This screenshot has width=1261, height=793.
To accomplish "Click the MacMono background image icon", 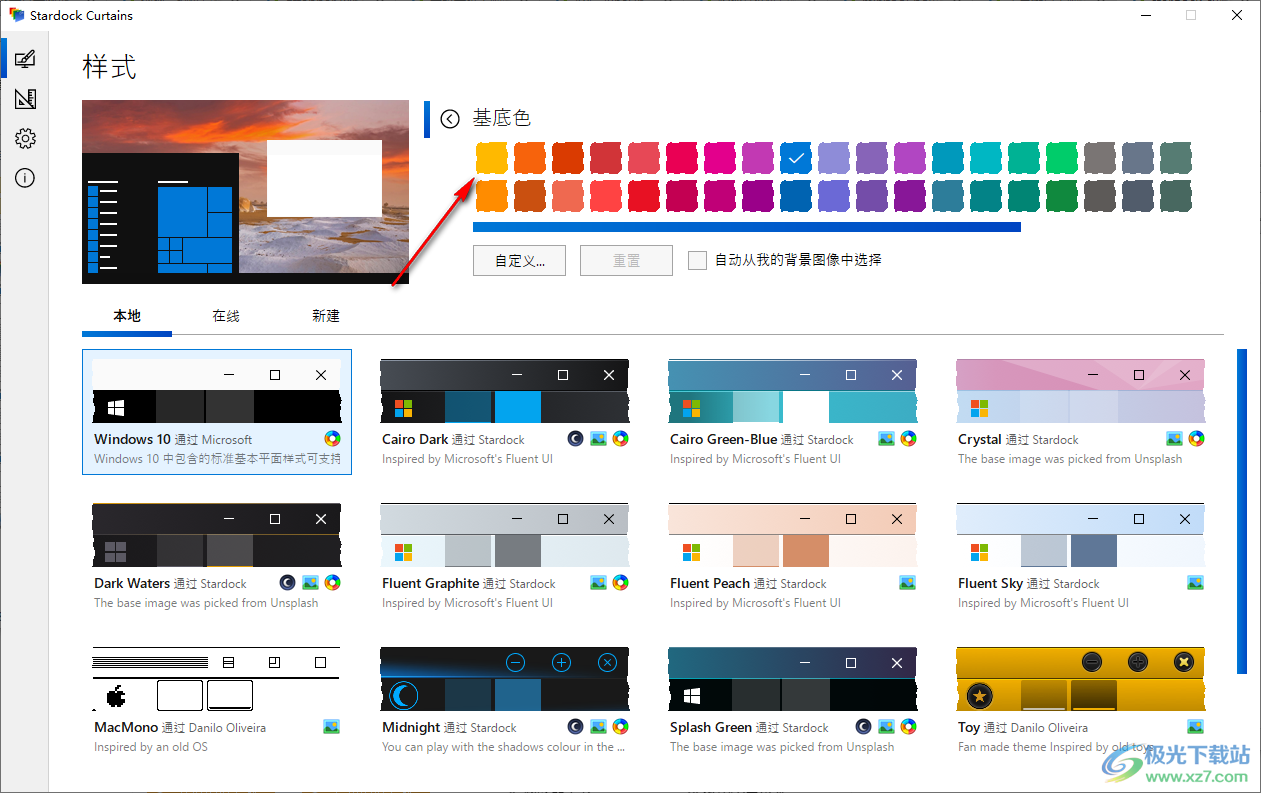I will [332, 726].
